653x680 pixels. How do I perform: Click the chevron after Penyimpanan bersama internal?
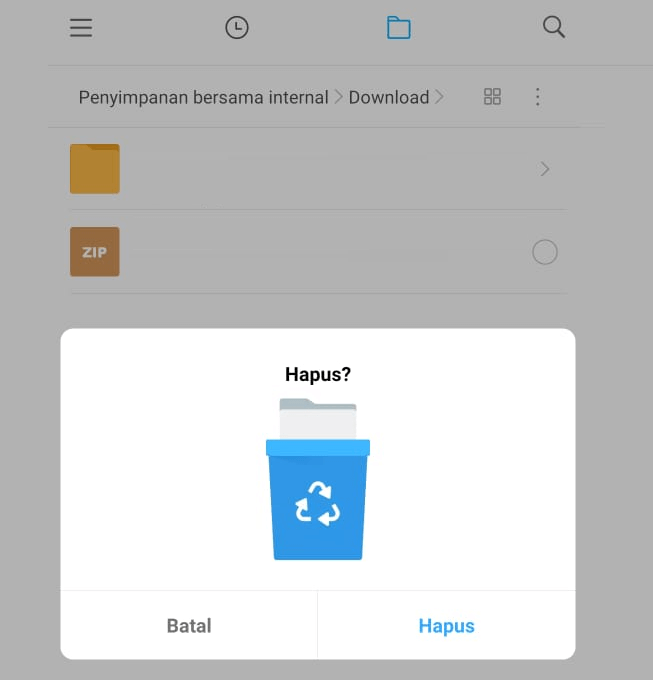(x=339, y=97)
